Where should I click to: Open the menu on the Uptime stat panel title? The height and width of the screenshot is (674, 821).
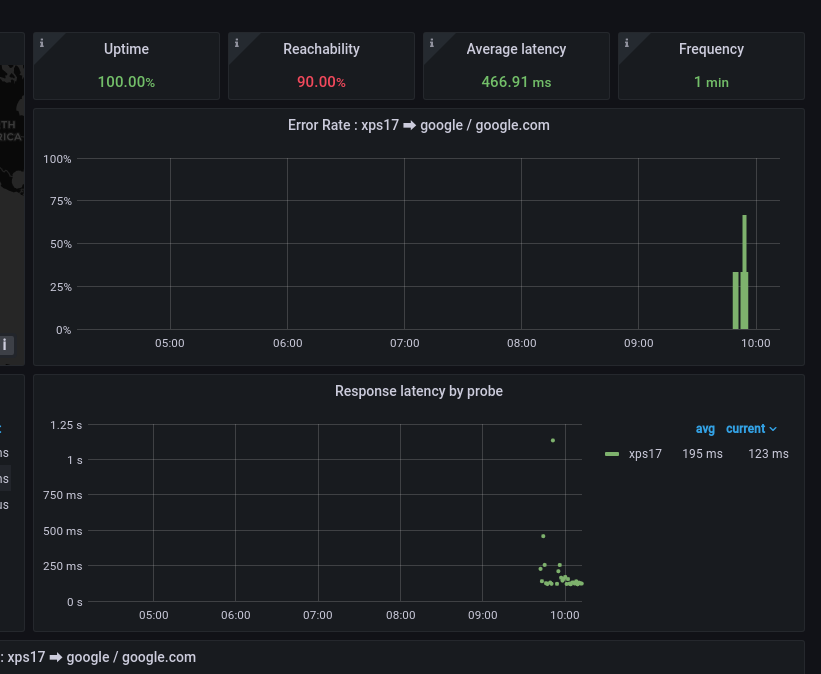pyautogui.click(x=126, y=48)
